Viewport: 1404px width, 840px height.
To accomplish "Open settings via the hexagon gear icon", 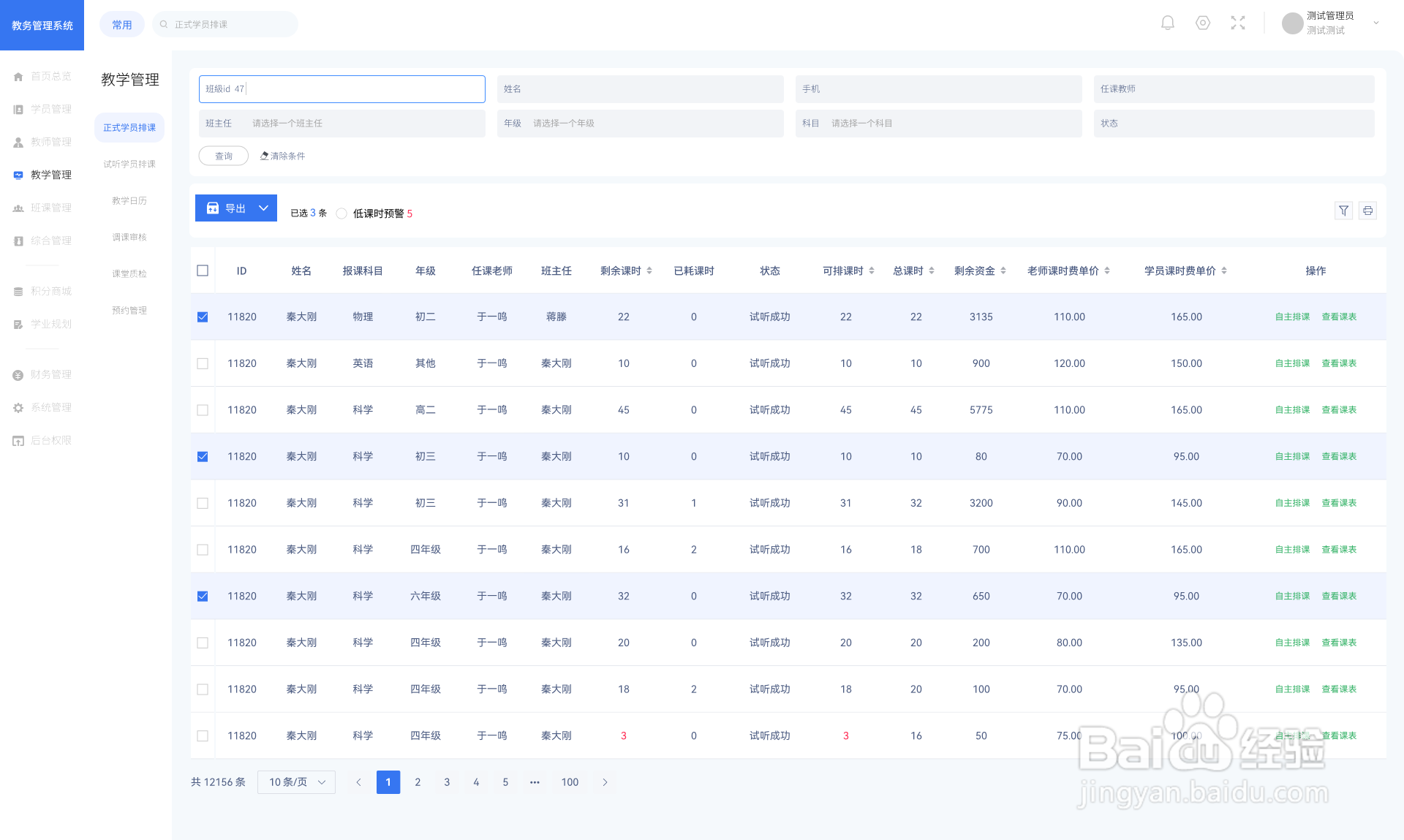I will (1203, 23).
